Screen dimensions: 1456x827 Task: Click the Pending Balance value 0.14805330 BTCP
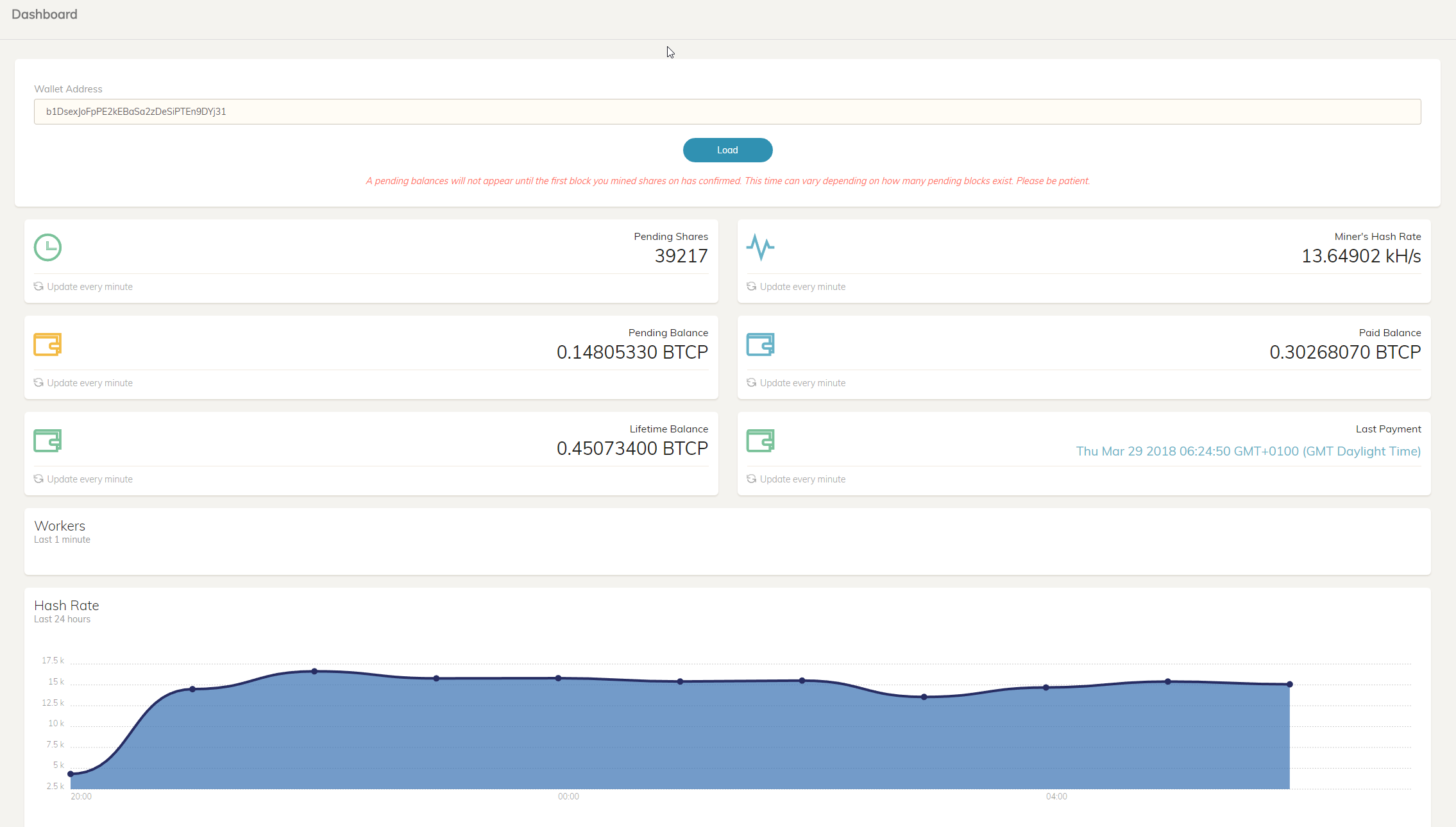click(x=632, y=352)
